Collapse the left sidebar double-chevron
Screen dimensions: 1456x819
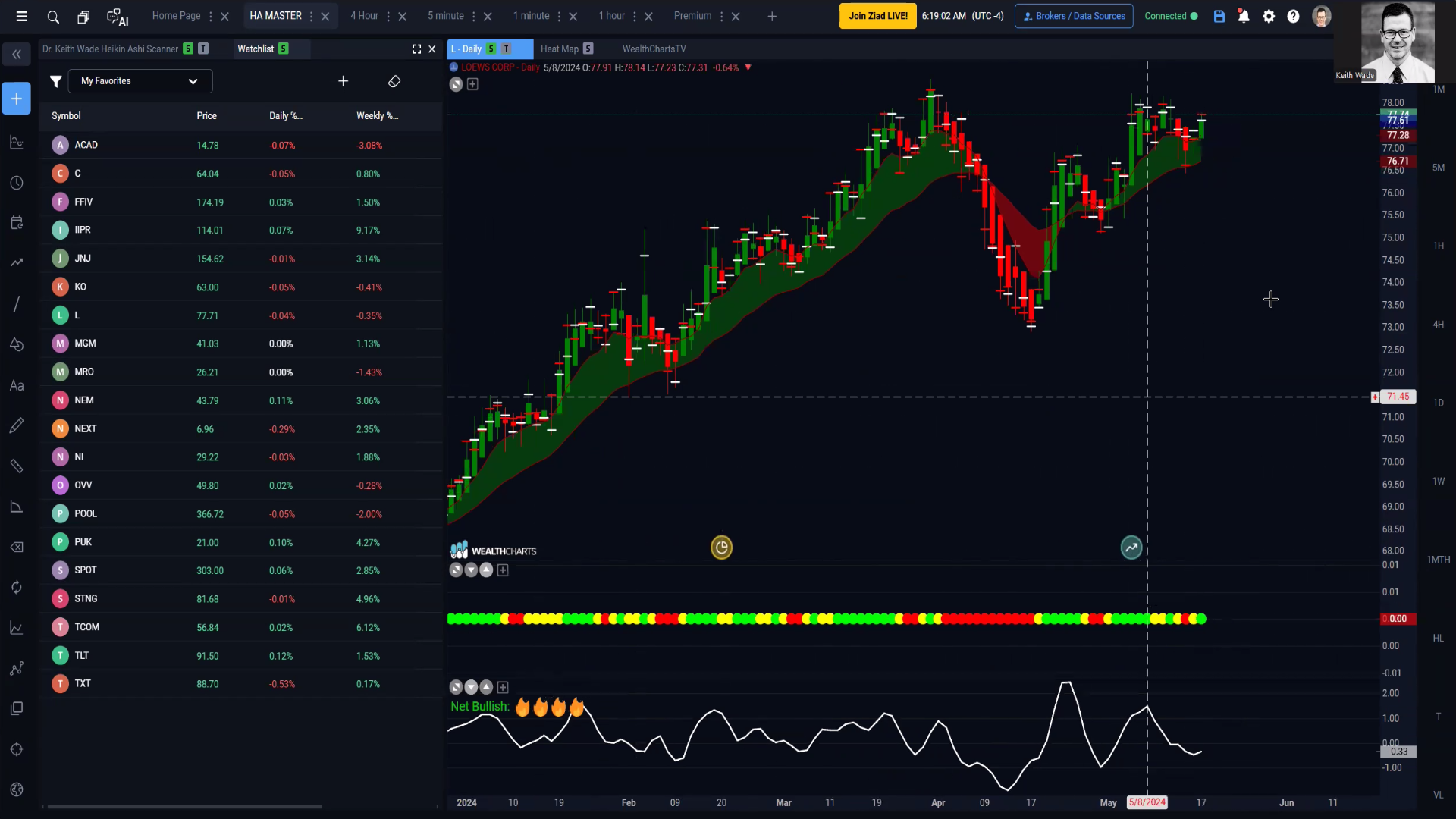tap(17, 54)
